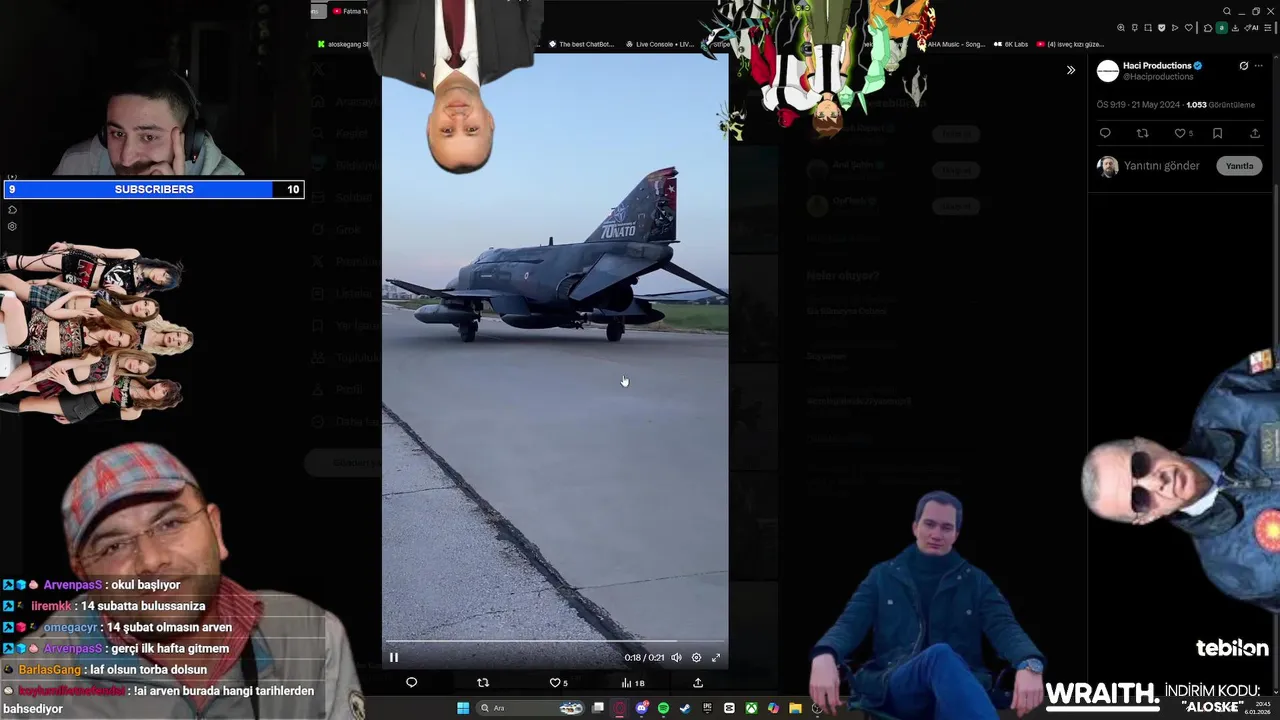Click the Grok explain icon on the post
Image resolution: width=1280 pixels, height=720 pixels.
tap(1244, 66)
